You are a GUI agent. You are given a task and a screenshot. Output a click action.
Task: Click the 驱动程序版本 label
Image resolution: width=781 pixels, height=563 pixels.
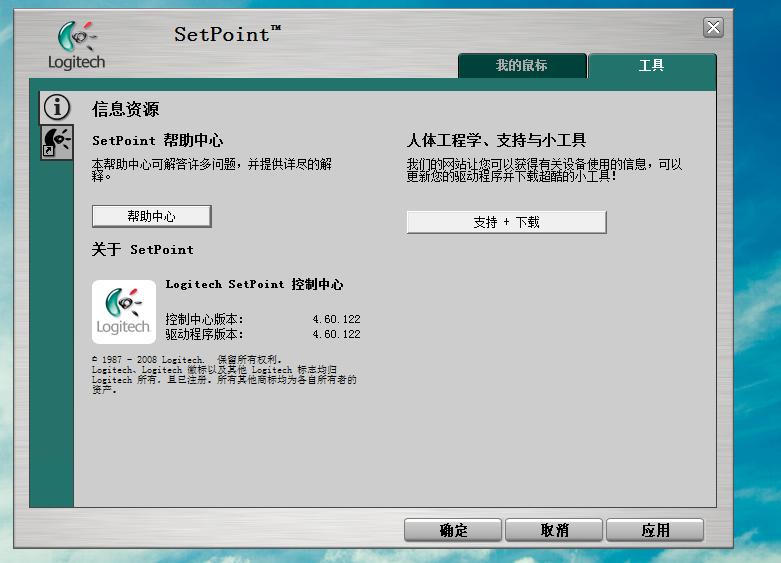[x=204, y=334]
